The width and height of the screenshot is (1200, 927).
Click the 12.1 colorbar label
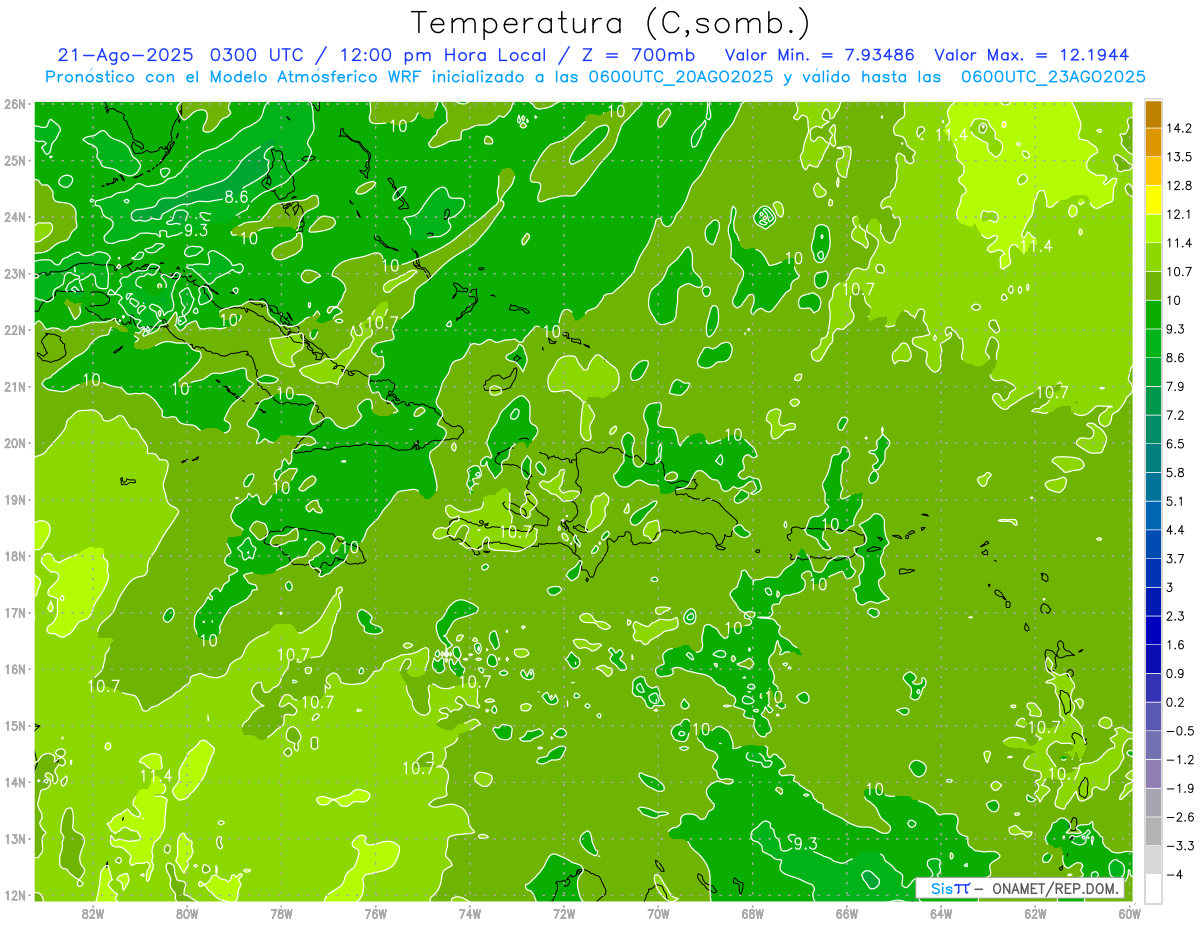[1178, 214]
